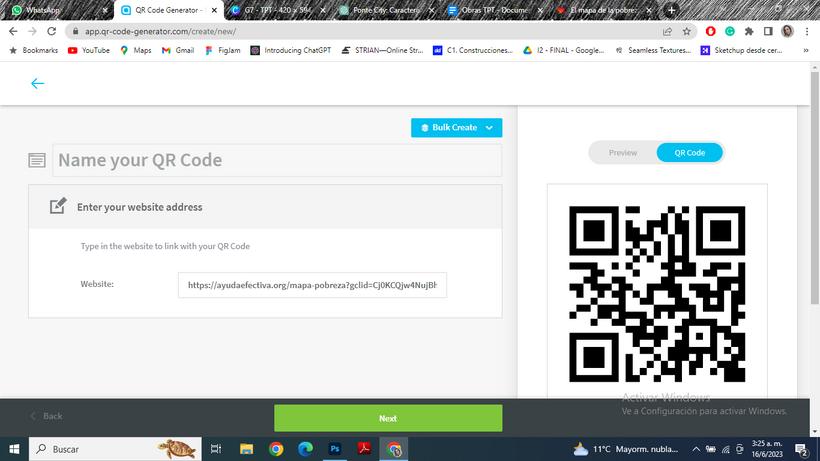Open the I2 - FINAL Google bookmark
The height and width of the screenshot is (461, 820).
(x=564, y=50)
